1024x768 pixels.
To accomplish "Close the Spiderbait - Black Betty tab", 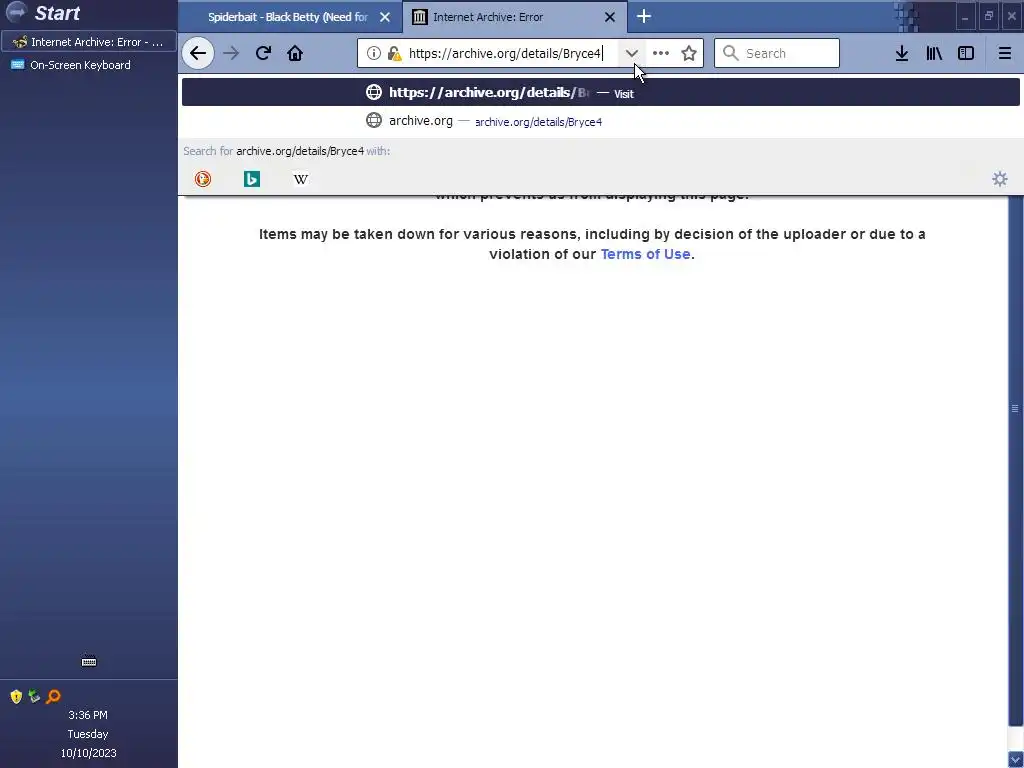I will 385,17.
